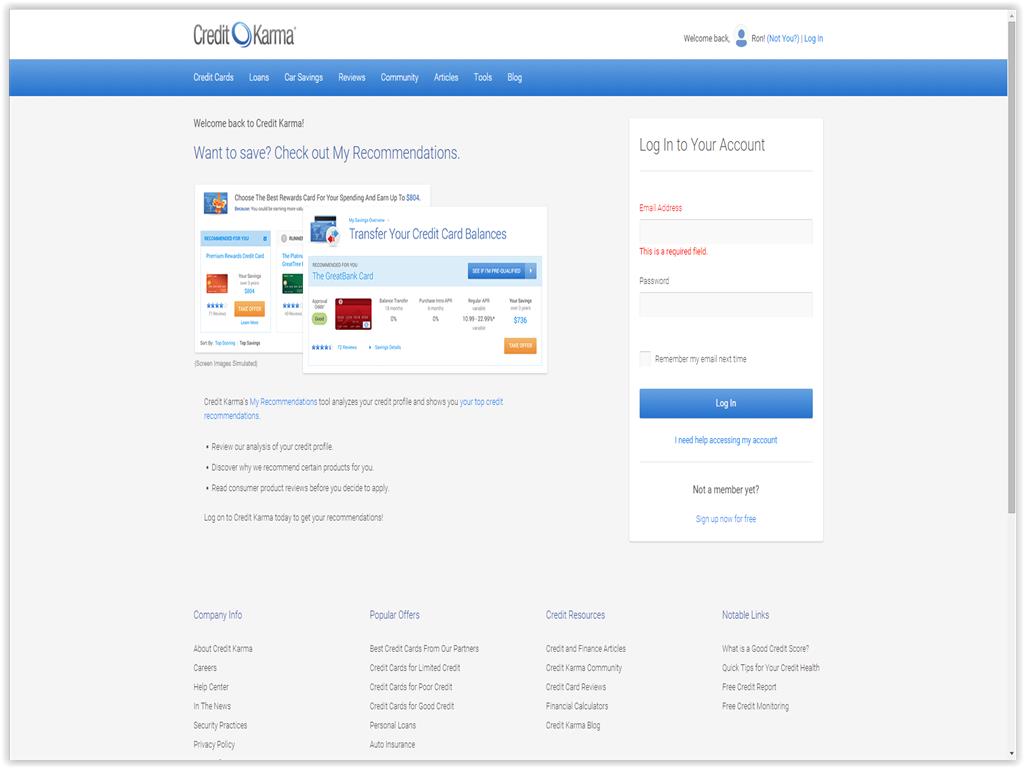The image size is (1024, 768).
Task: Visit the Help Center footer link
Action: [x=211, y=687]
